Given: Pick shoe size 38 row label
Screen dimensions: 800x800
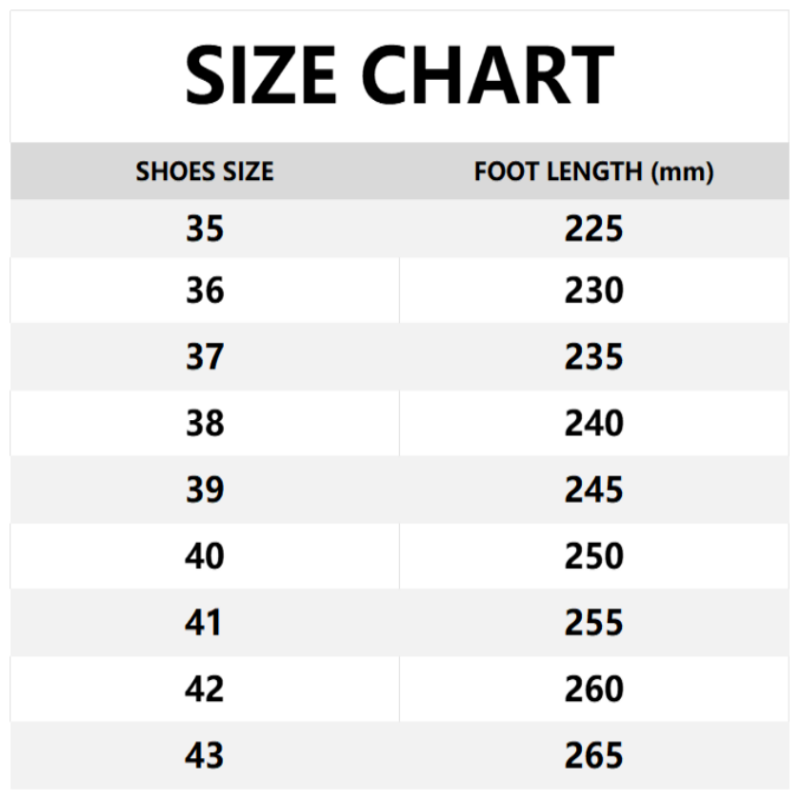Looking at the screenshot, I should click(204, 423).
